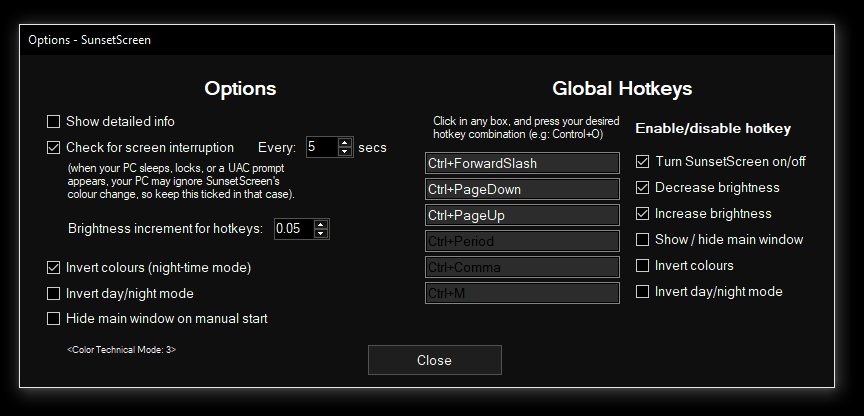The width and height of the screenshot is (864, 416).
Task: Enable the Show detailed info checkbox
Action: (x=53, y=121)
